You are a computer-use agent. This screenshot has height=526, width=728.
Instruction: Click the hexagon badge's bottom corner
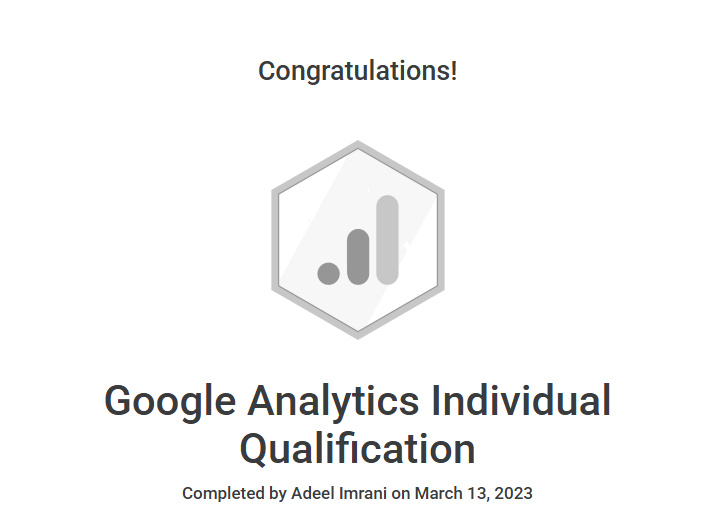(358, 335)
